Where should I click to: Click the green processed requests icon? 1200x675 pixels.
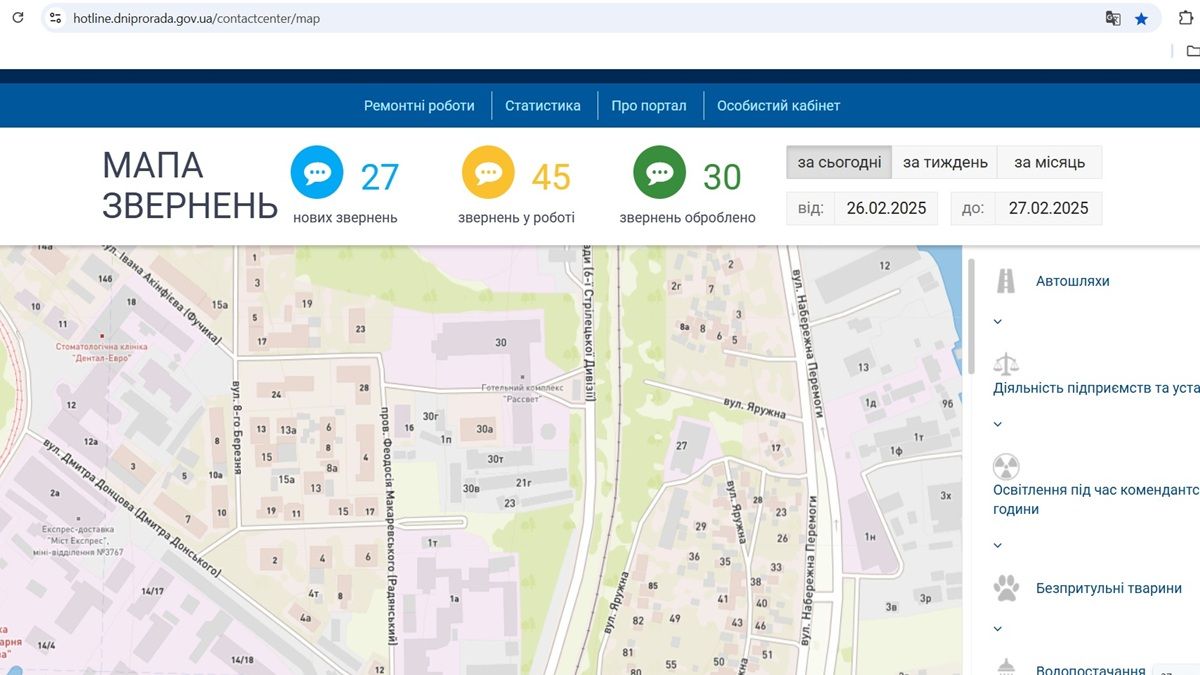659,173
